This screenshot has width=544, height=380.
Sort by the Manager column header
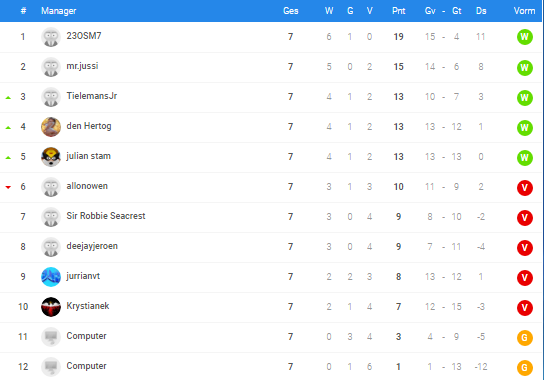59,11
